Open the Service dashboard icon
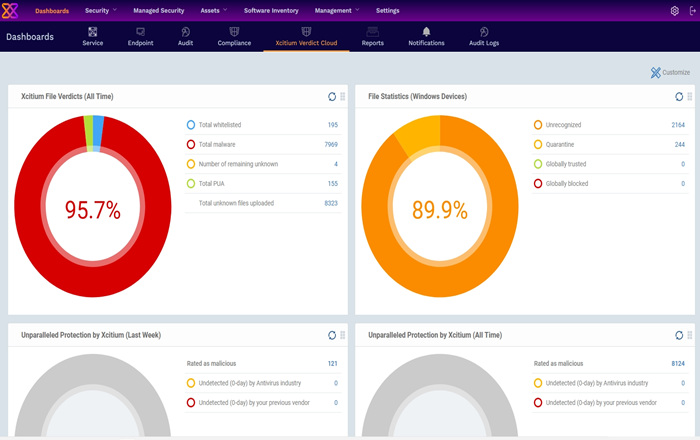The height and width of the screenshot is (440, 700). coord(92,32)
